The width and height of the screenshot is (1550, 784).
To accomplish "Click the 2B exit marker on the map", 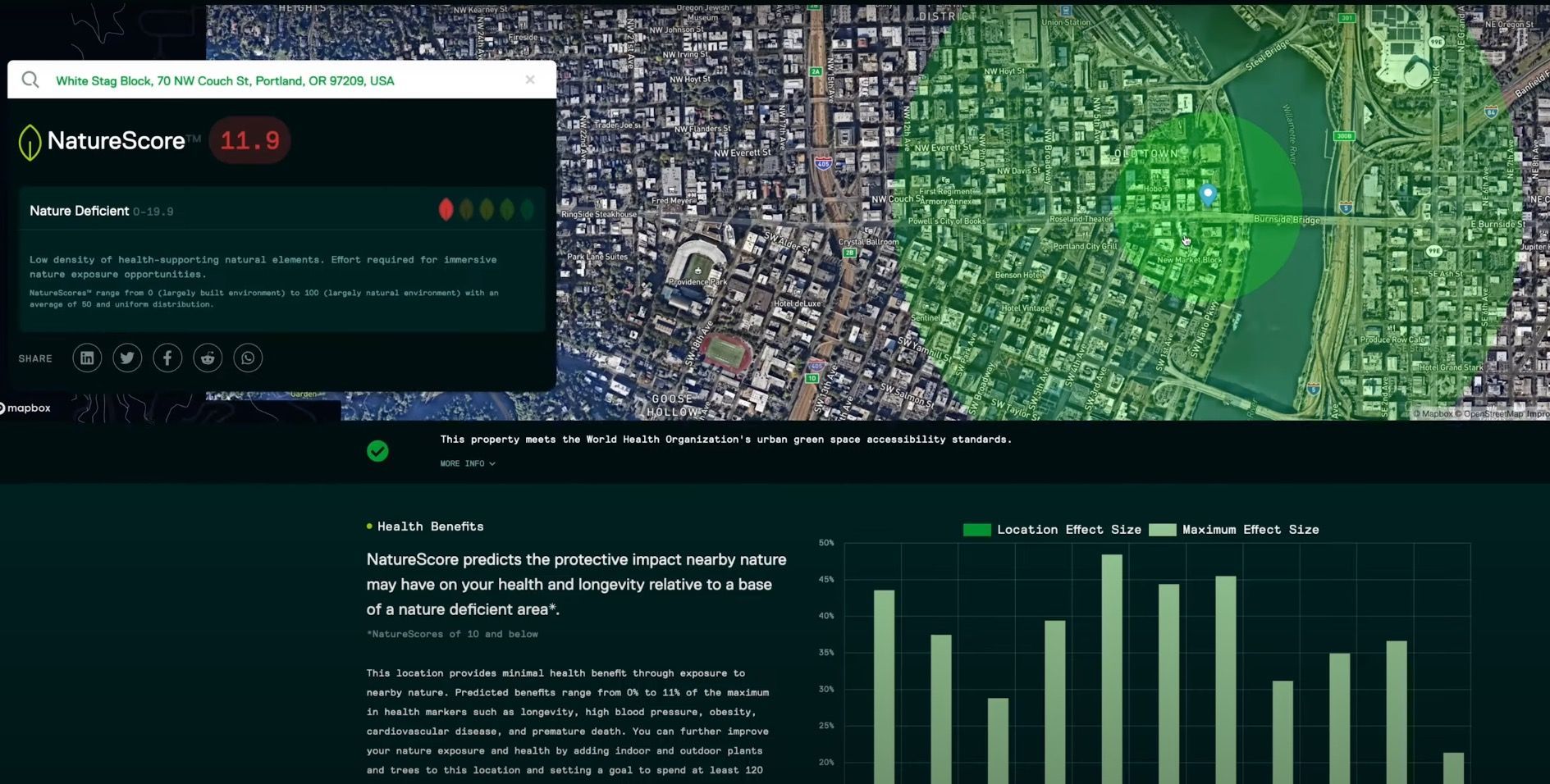I will click(850, 253).
